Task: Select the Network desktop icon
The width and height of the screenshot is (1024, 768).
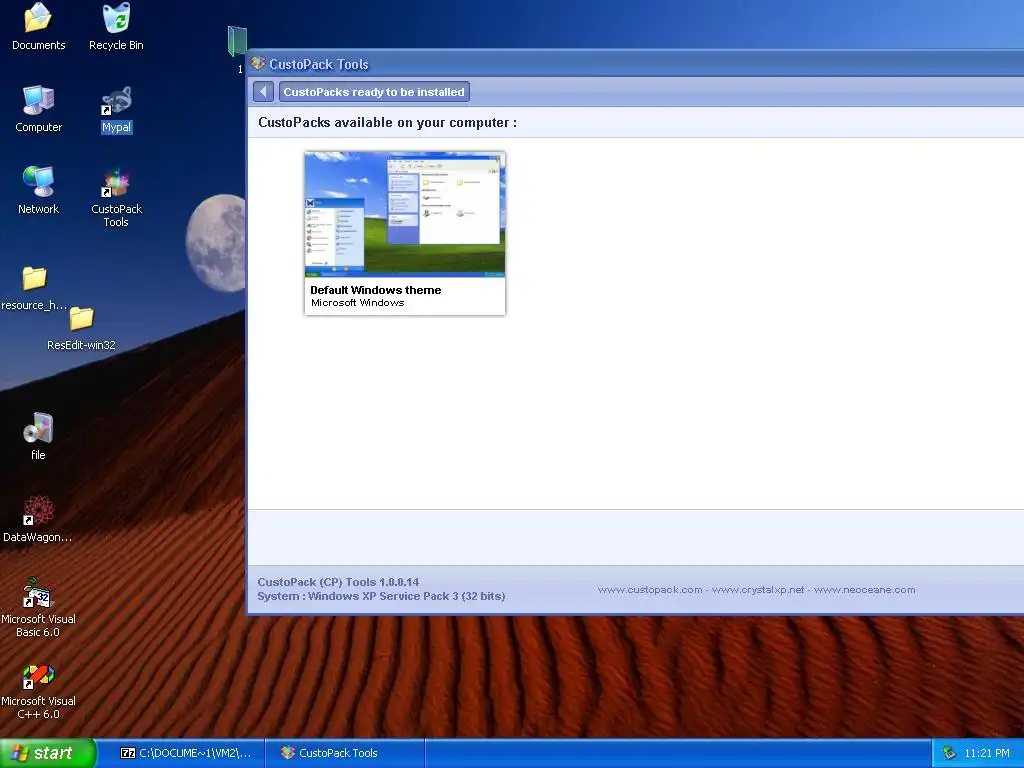Action: [x=38, y=190]
